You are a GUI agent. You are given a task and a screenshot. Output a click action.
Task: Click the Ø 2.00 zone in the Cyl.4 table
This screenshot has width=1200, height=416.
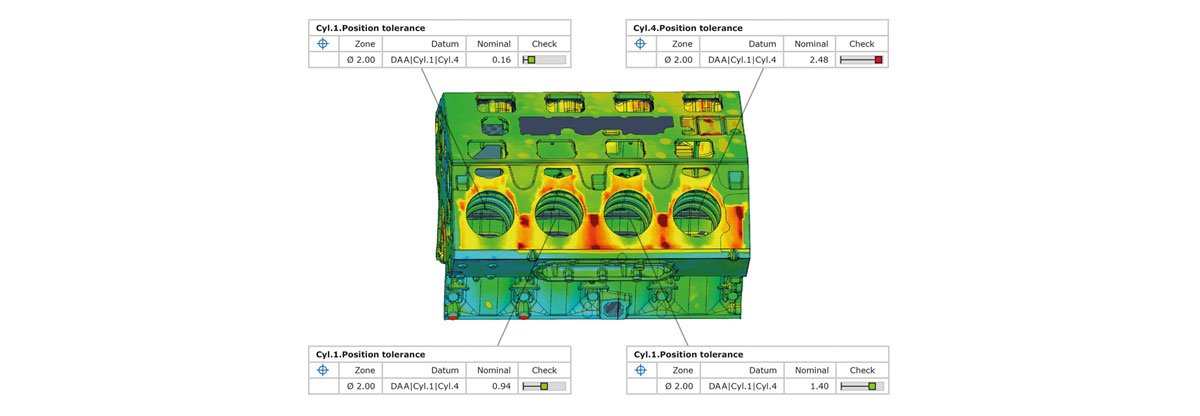pos(680,60)
